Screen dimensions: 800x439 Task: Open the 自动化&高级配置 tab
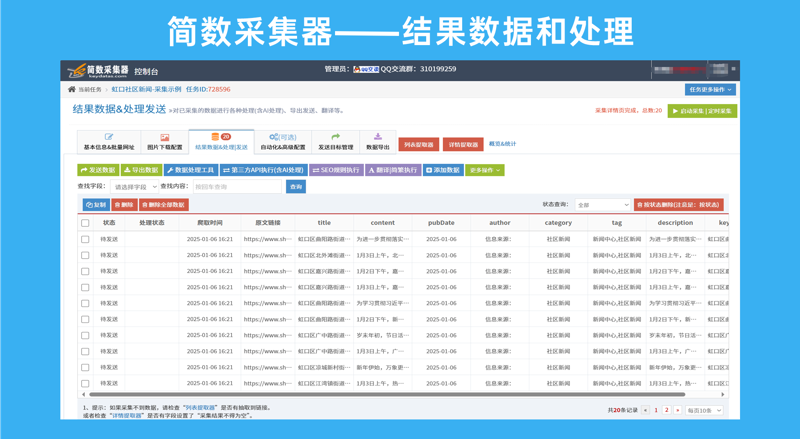[x=283, y=142]
